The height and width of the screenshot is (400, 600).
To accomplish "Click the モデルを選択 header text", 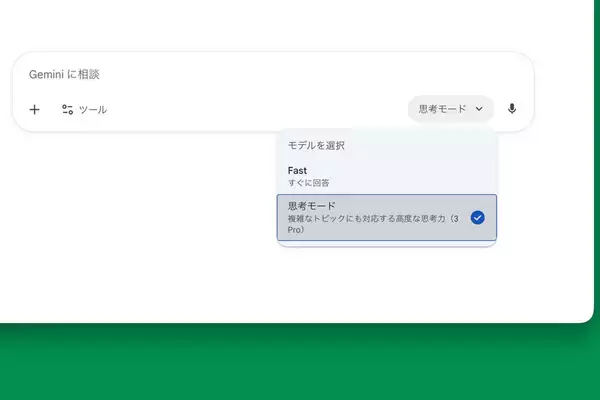I will [316, 145].
